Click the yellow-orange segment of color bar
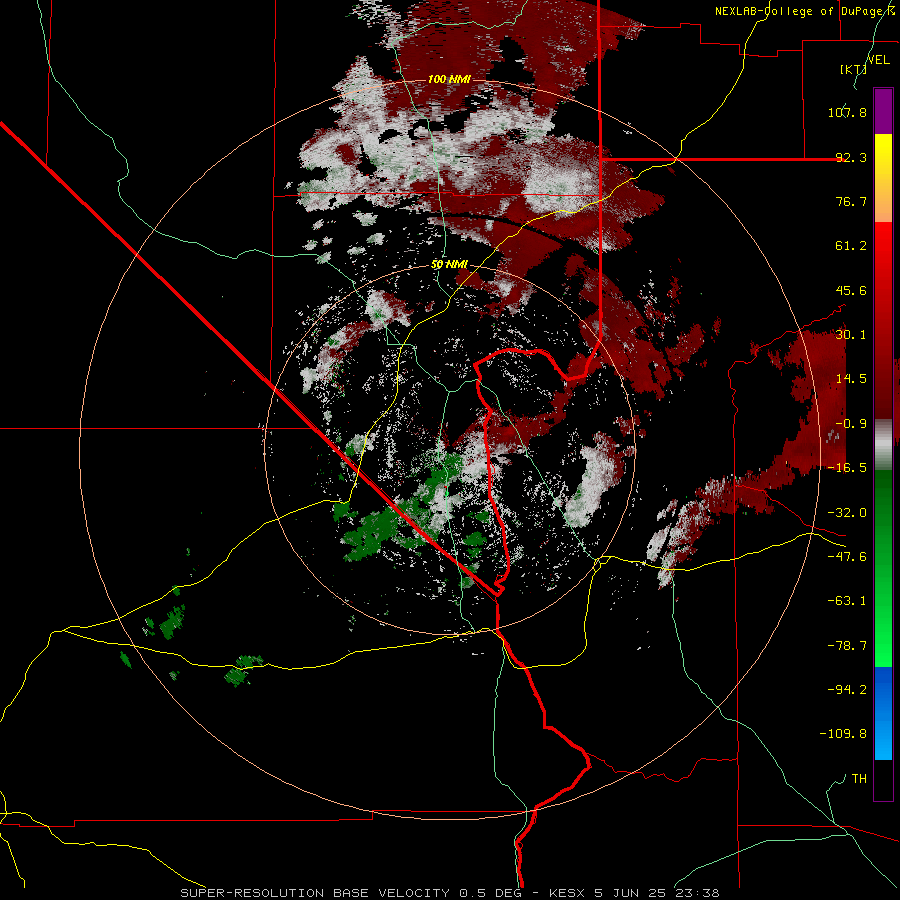This screenshot has height=900, width=900. point(883,178)
